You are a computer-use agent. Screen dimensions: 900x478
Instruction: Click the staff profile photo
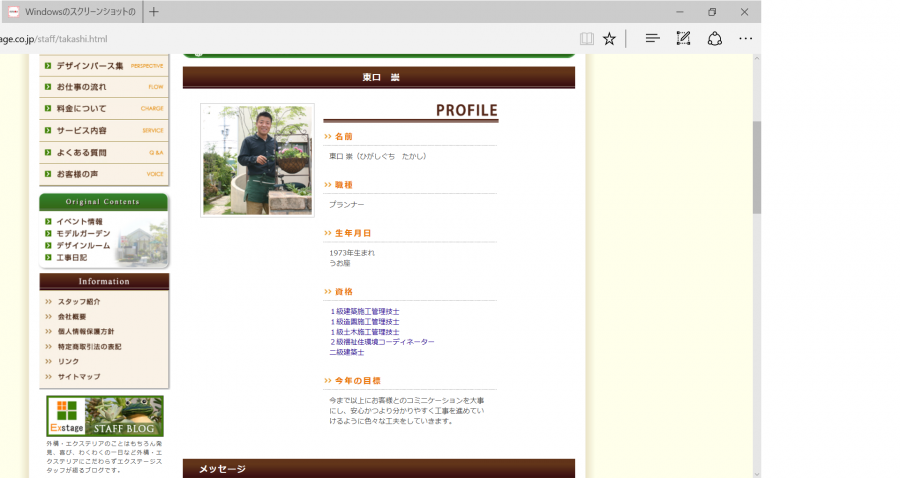[257, 160]
